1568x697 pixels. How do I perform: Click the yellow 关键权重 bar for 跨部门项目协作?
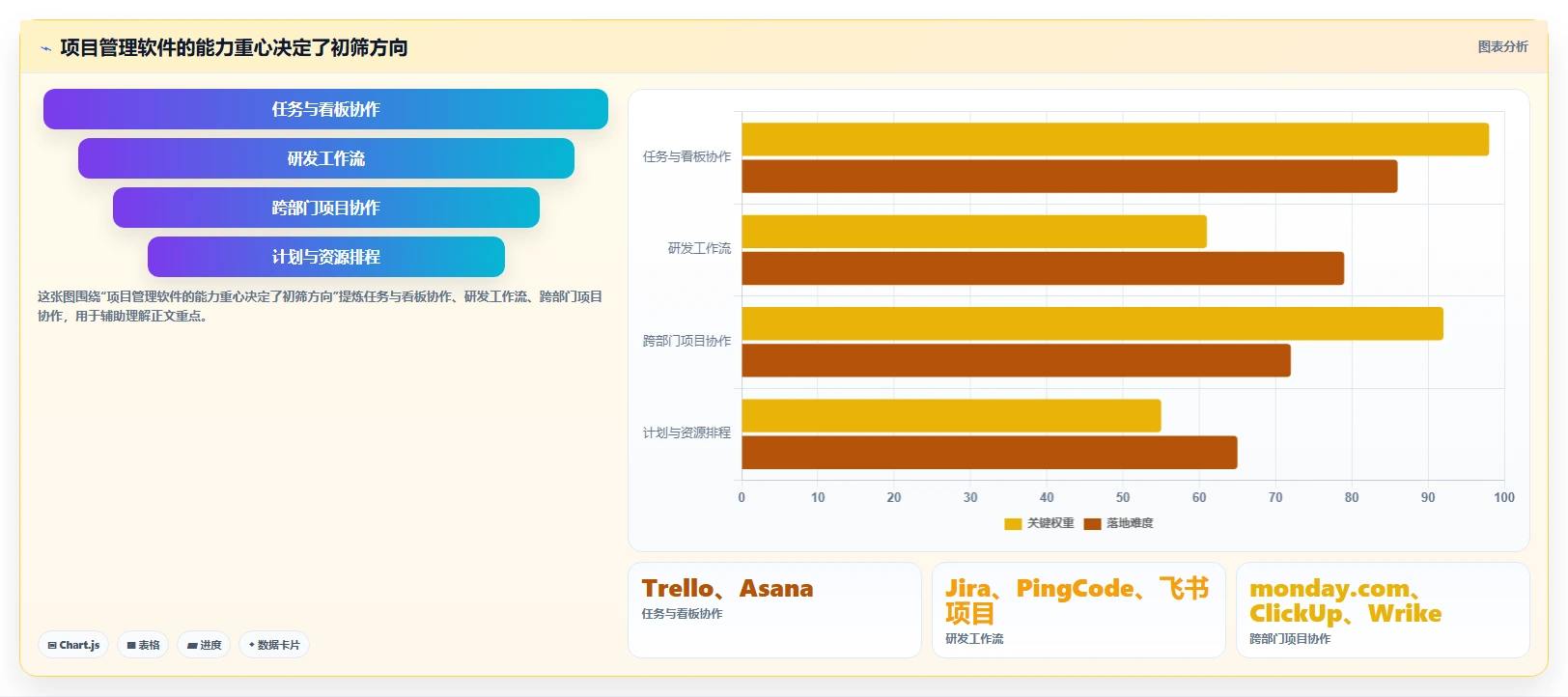pyautogui.click(x=1092, y=323)
